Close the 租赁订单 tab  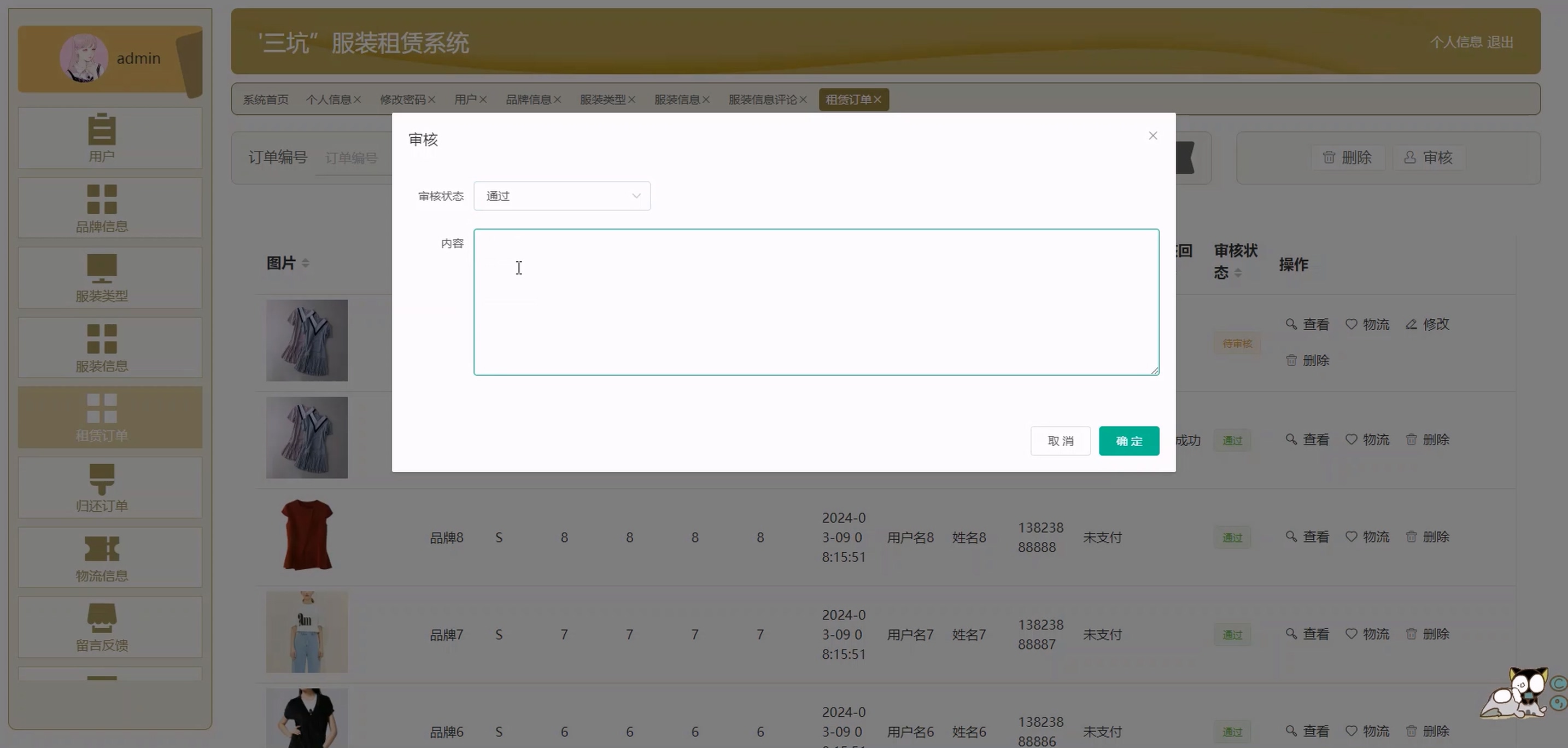(877, 100)
